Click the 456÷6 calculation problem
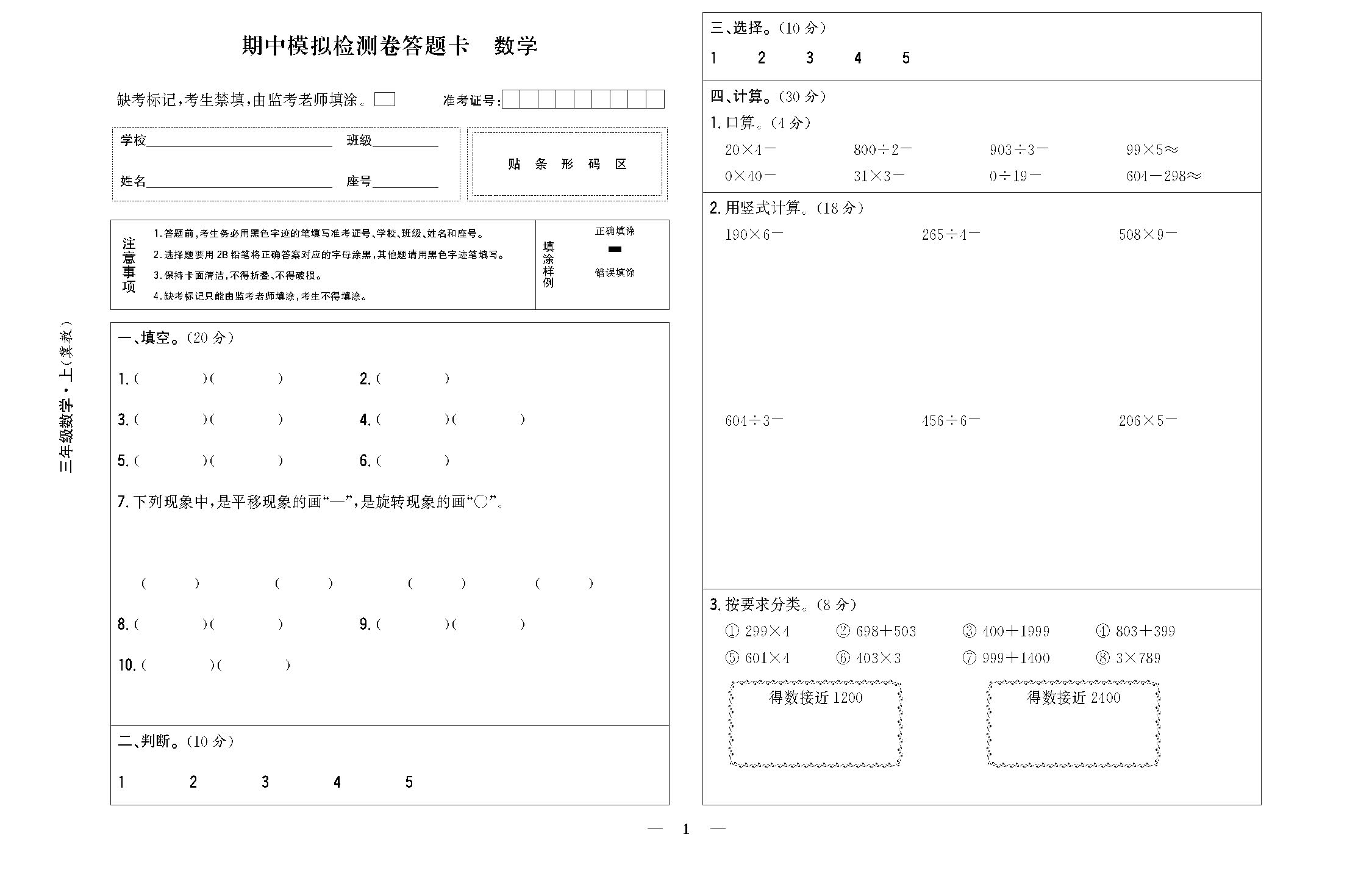1372x881 pixels. coord(950,421)
